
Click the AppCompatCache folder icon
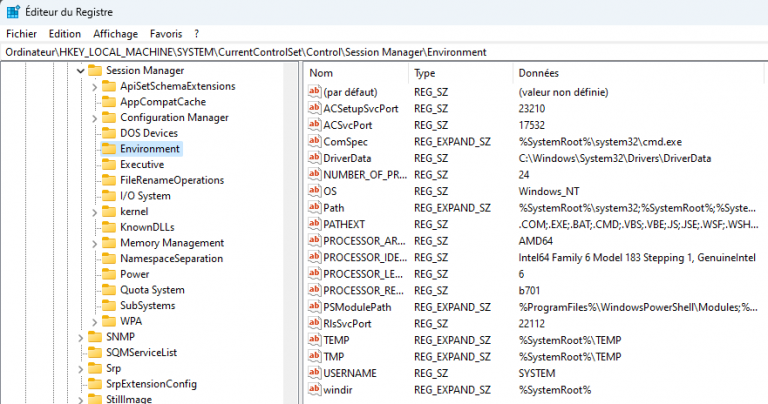(x=109, y=102)
